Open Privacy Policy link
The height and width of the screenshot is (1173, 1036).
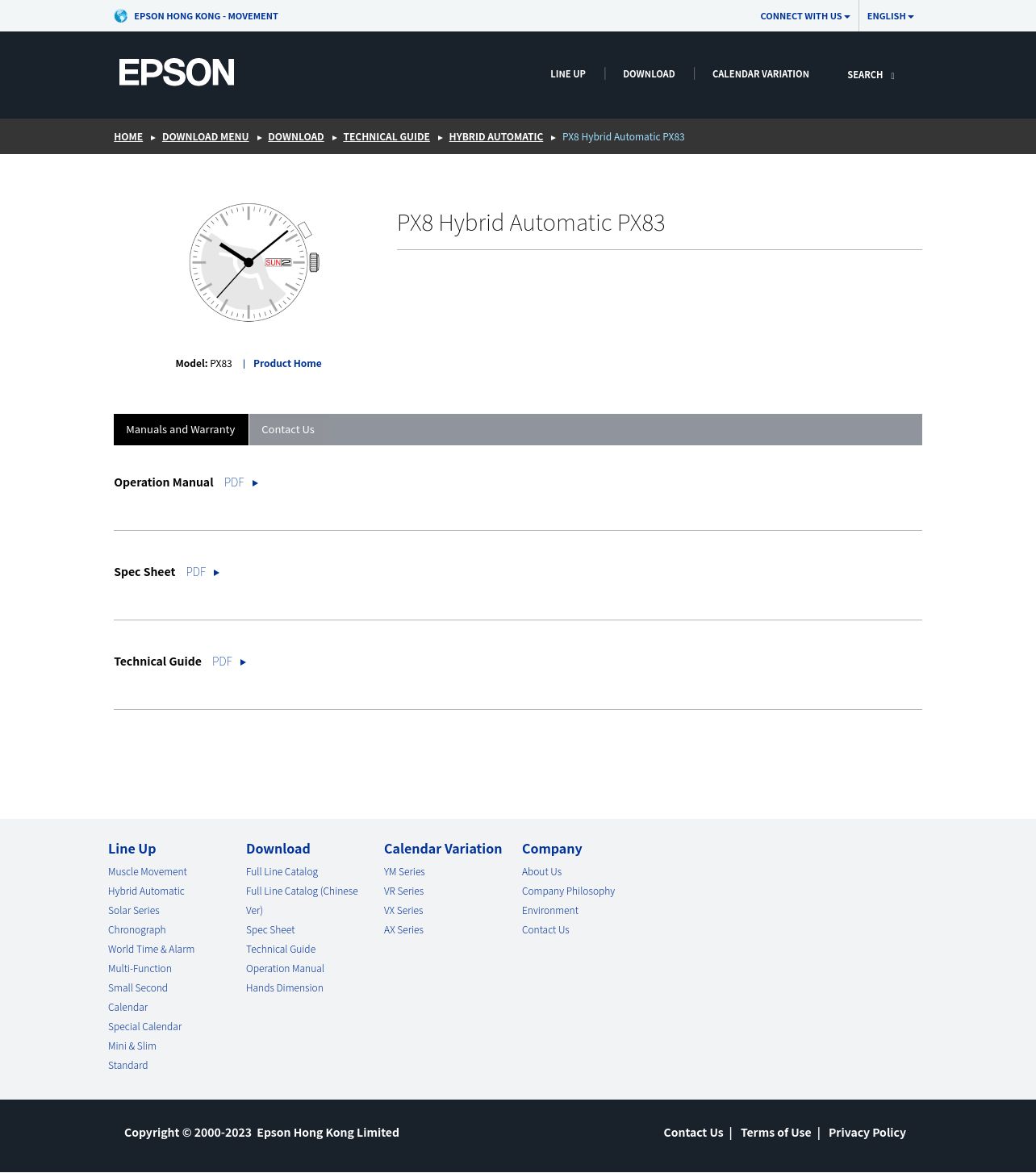tap(867, 1133)
